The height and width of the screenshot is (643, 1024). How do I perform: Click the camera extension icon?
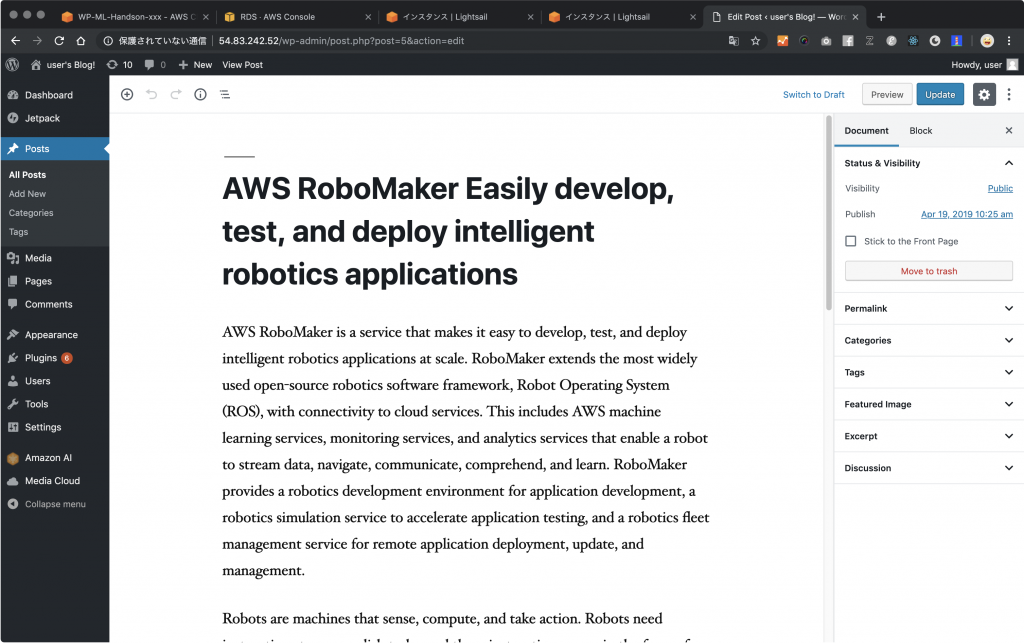point(826,40)
